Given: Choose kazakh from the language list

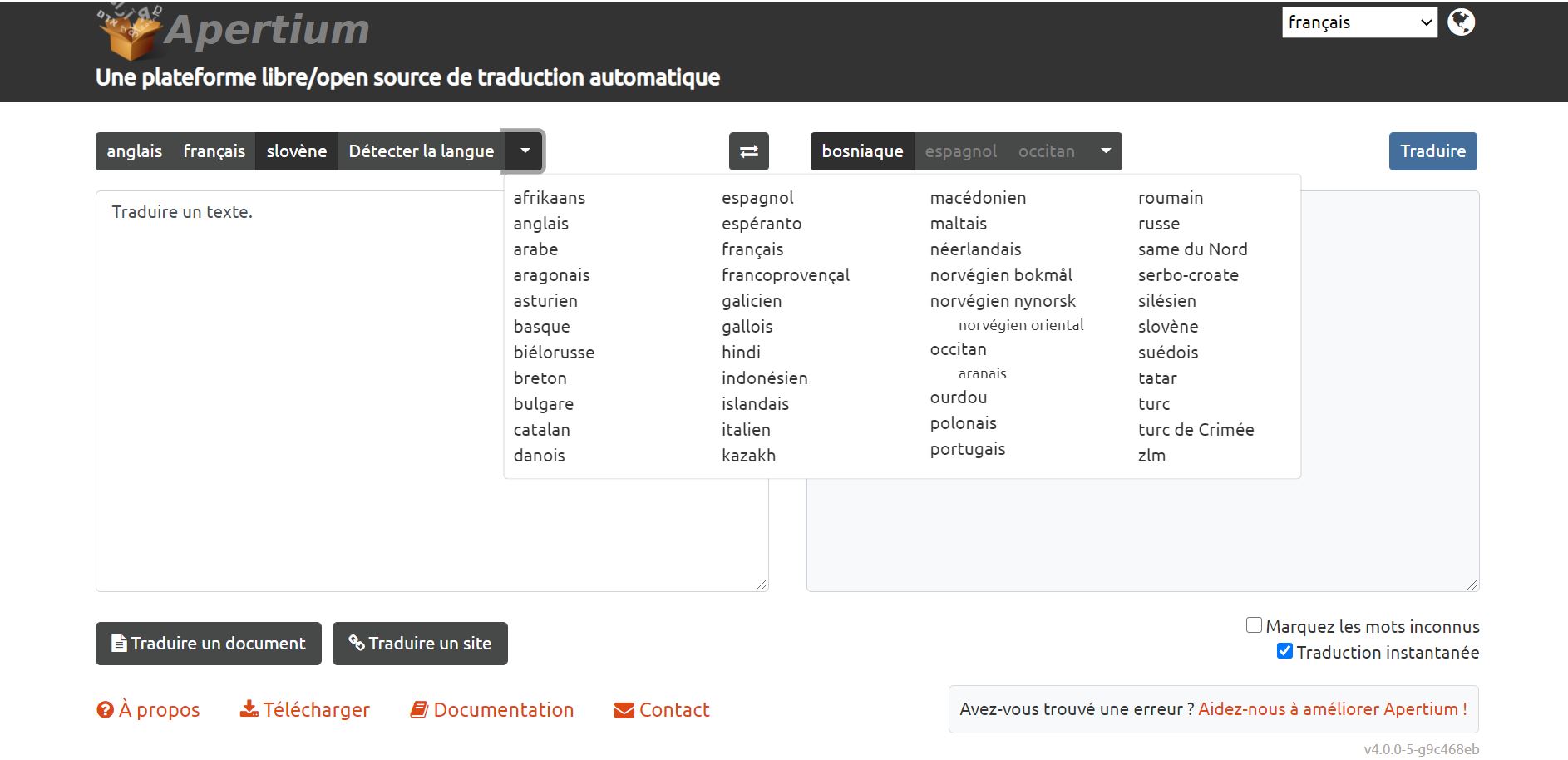Looking at the screenshot, I should point(748,456).
